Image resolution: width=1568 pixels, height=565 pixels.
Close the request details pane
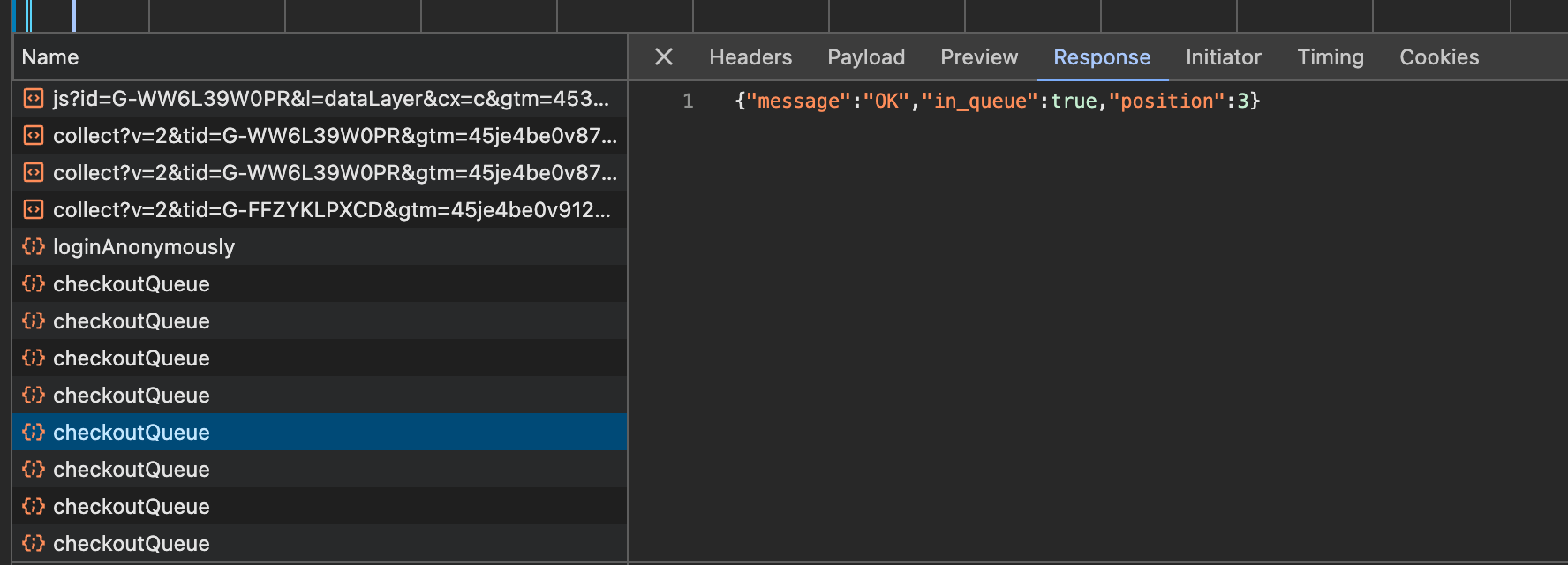(664, 57)
